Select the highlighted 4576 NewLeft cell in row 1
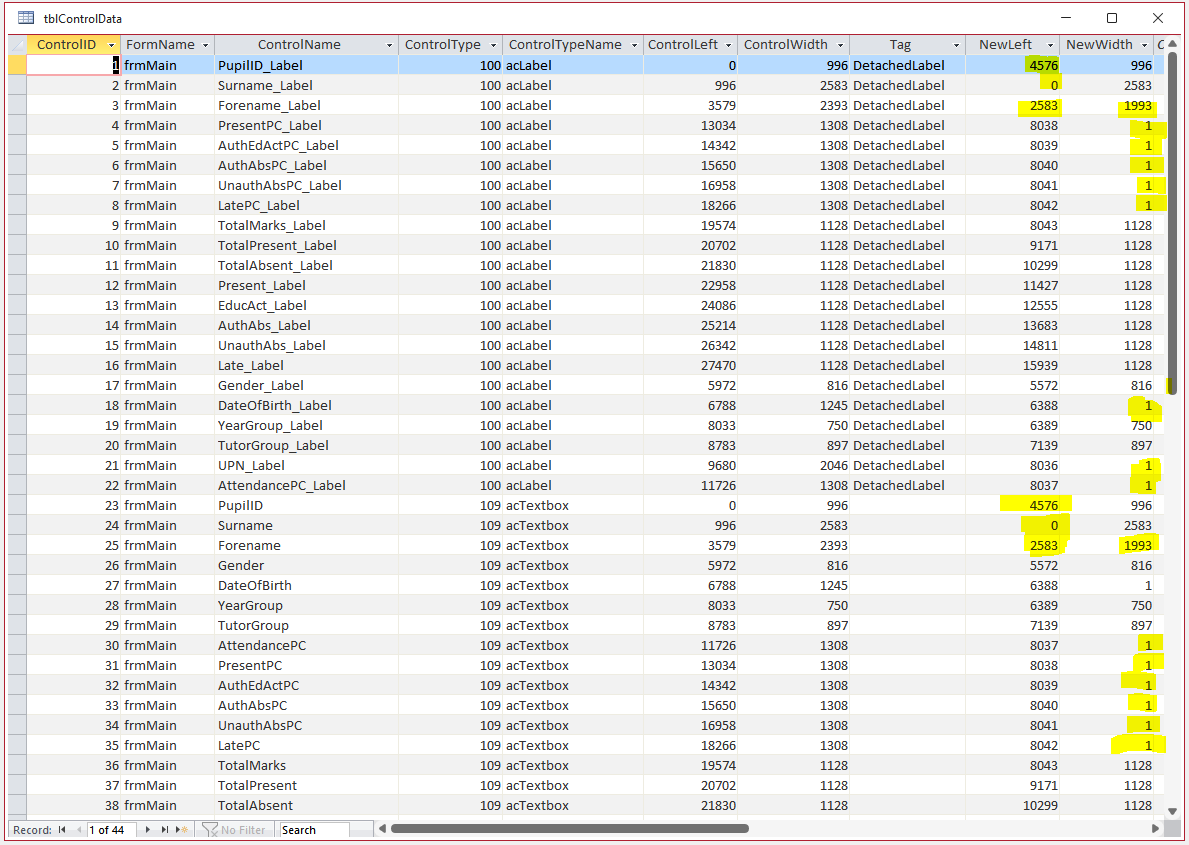 [x=1012, y=65]
